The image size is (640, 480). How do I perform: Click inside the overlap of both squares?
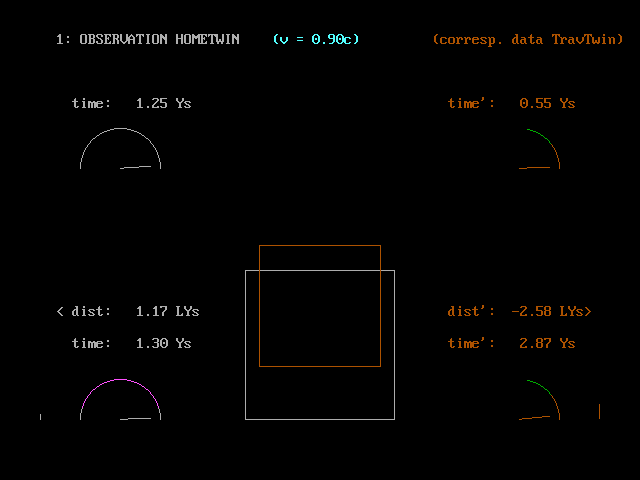pyautogui.click(x=320, y=318)
